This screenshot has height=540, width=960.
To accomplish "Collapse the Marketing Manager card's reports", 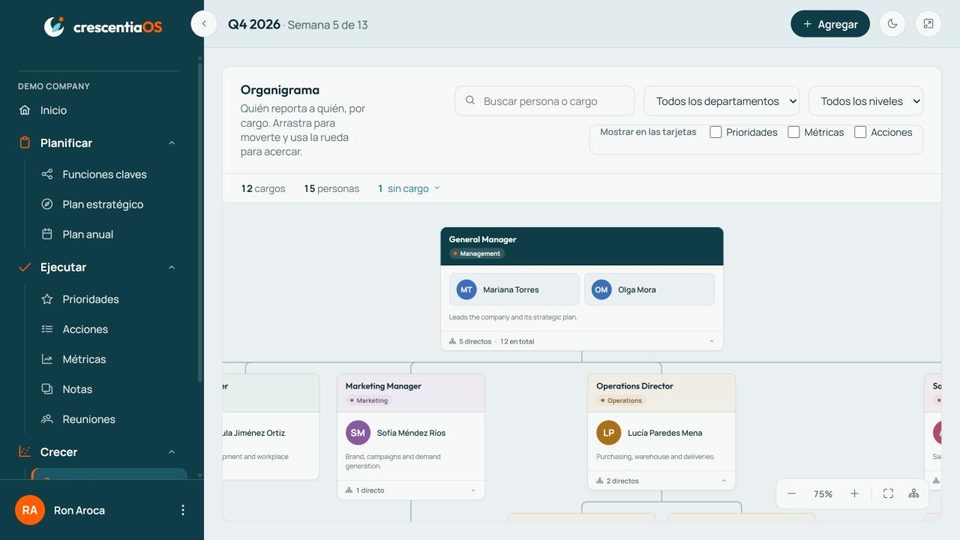I will click(473, 490).
